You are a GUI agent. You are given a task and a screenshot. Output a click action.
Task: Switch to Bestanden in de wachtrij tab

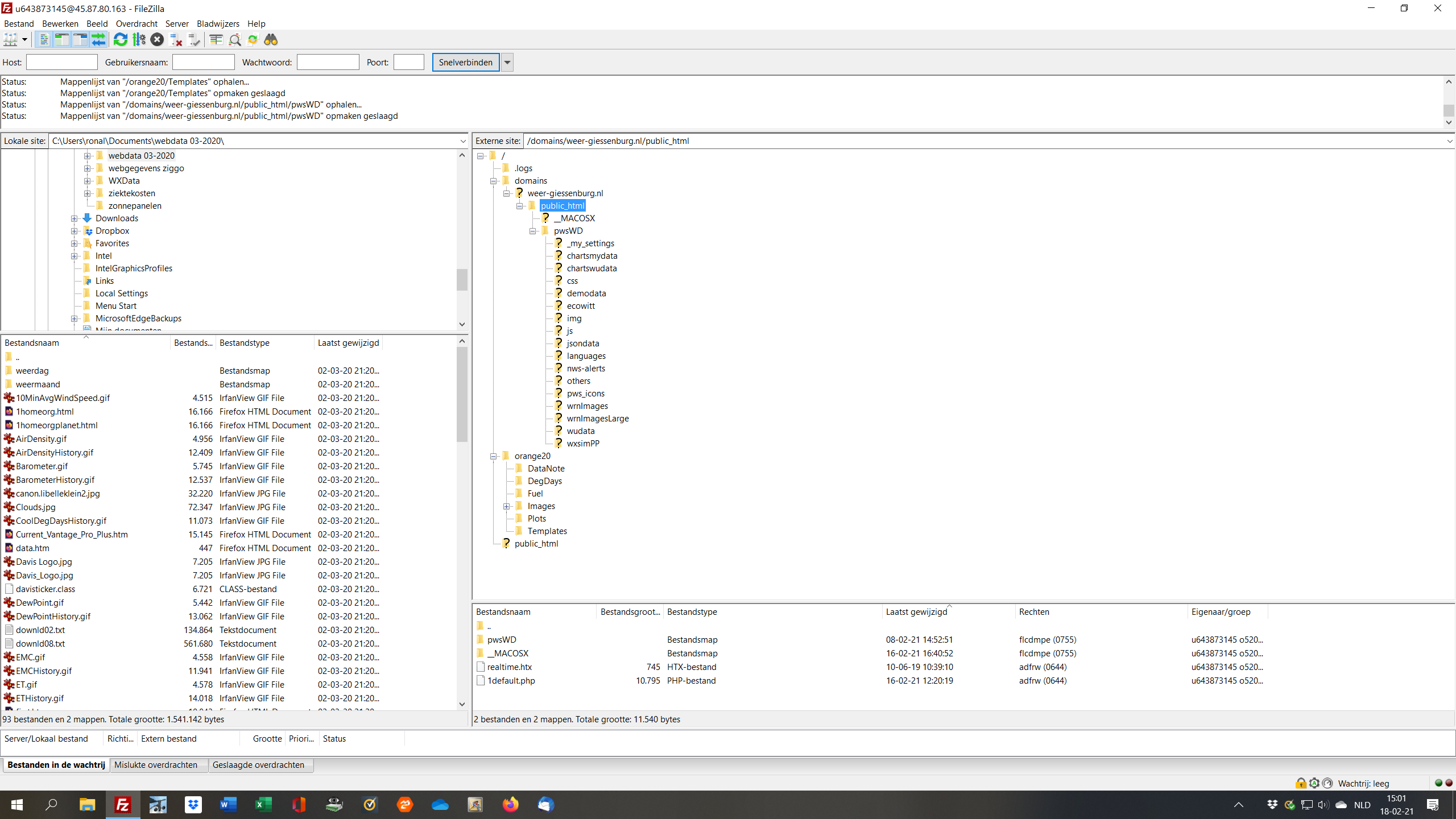(56, 765)
